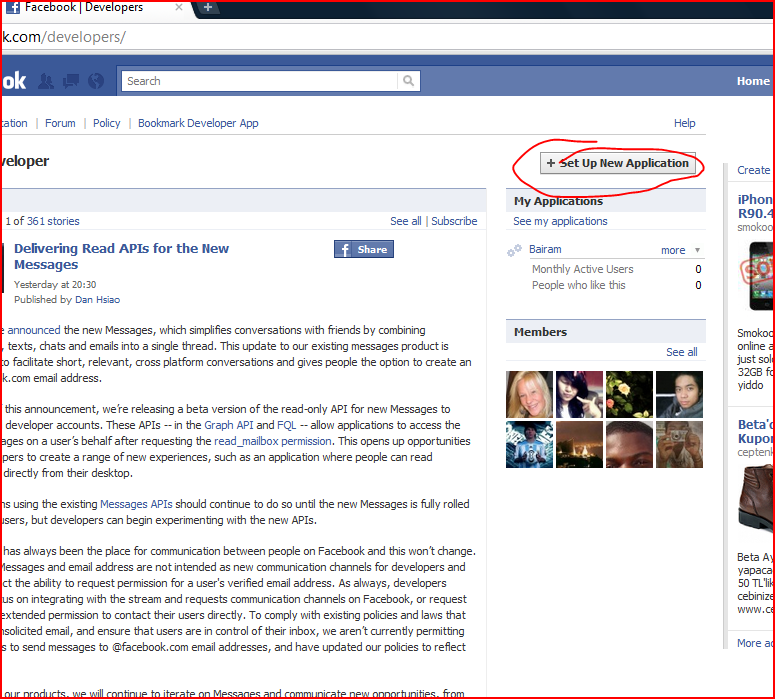Click the gears icon beside Bairam
The height and width of the screenshot is (699, 775).
click(x=514, y=250)
